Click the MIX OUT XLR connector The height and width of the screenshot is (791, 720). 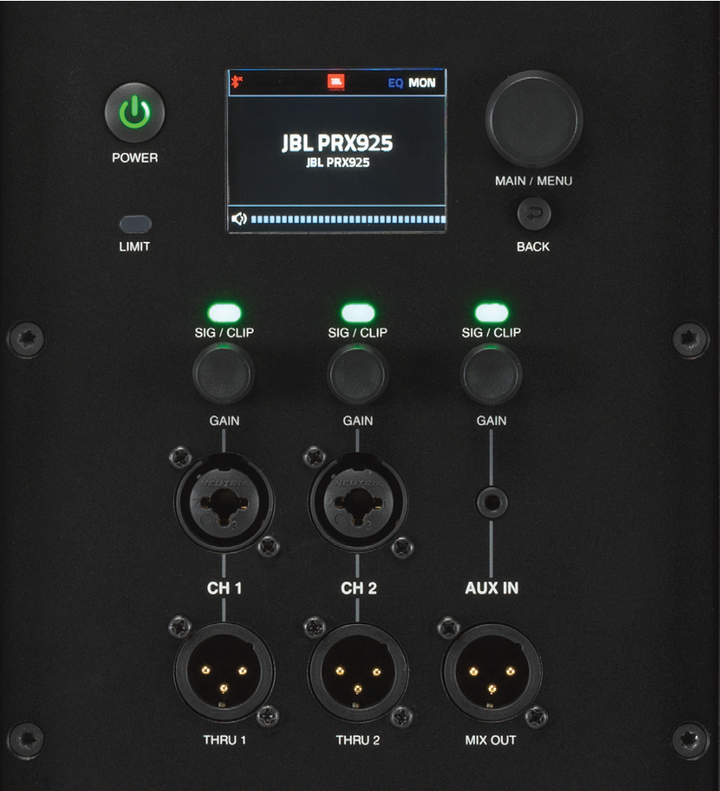click(x=492, y=672)
